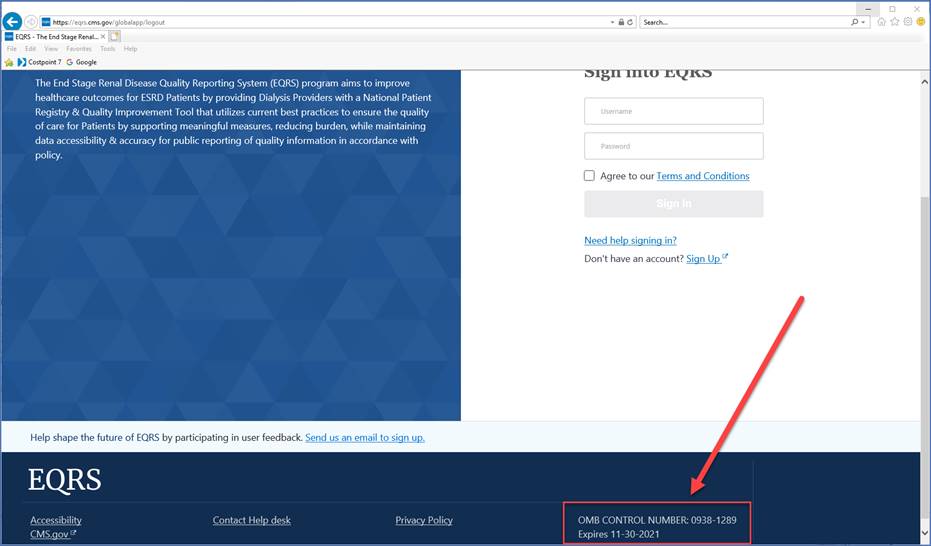
Task: Click the smiley feedback icon
Action: click(x=919, y=21)
